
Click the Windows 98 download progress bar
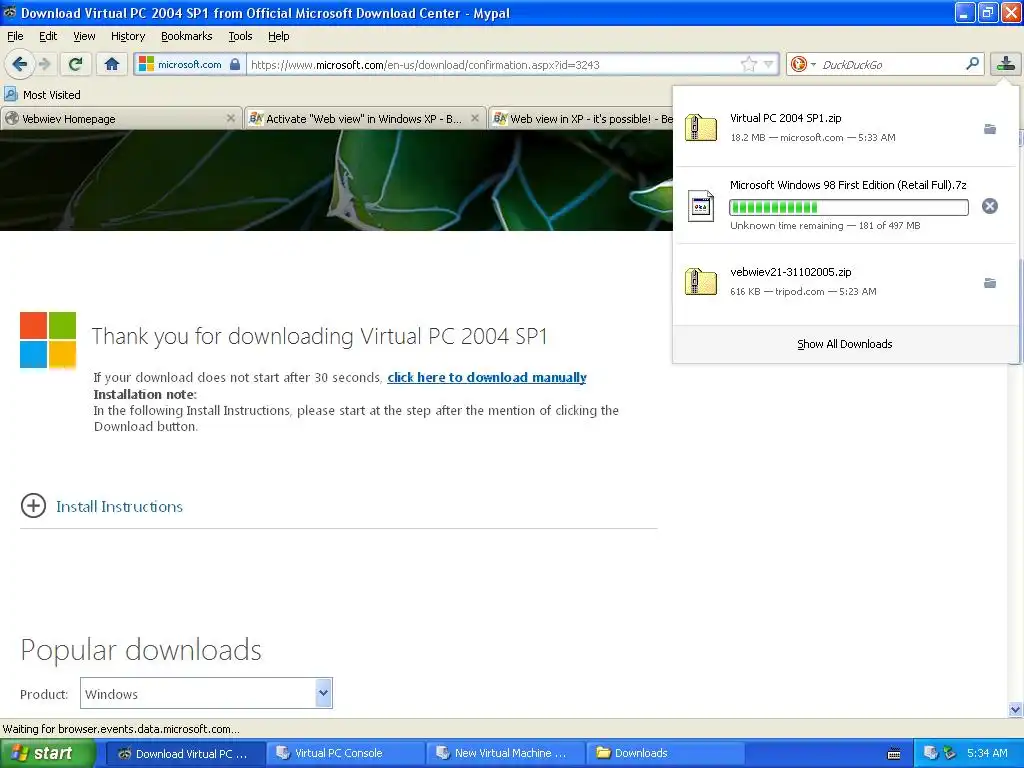tap(848, 207)
